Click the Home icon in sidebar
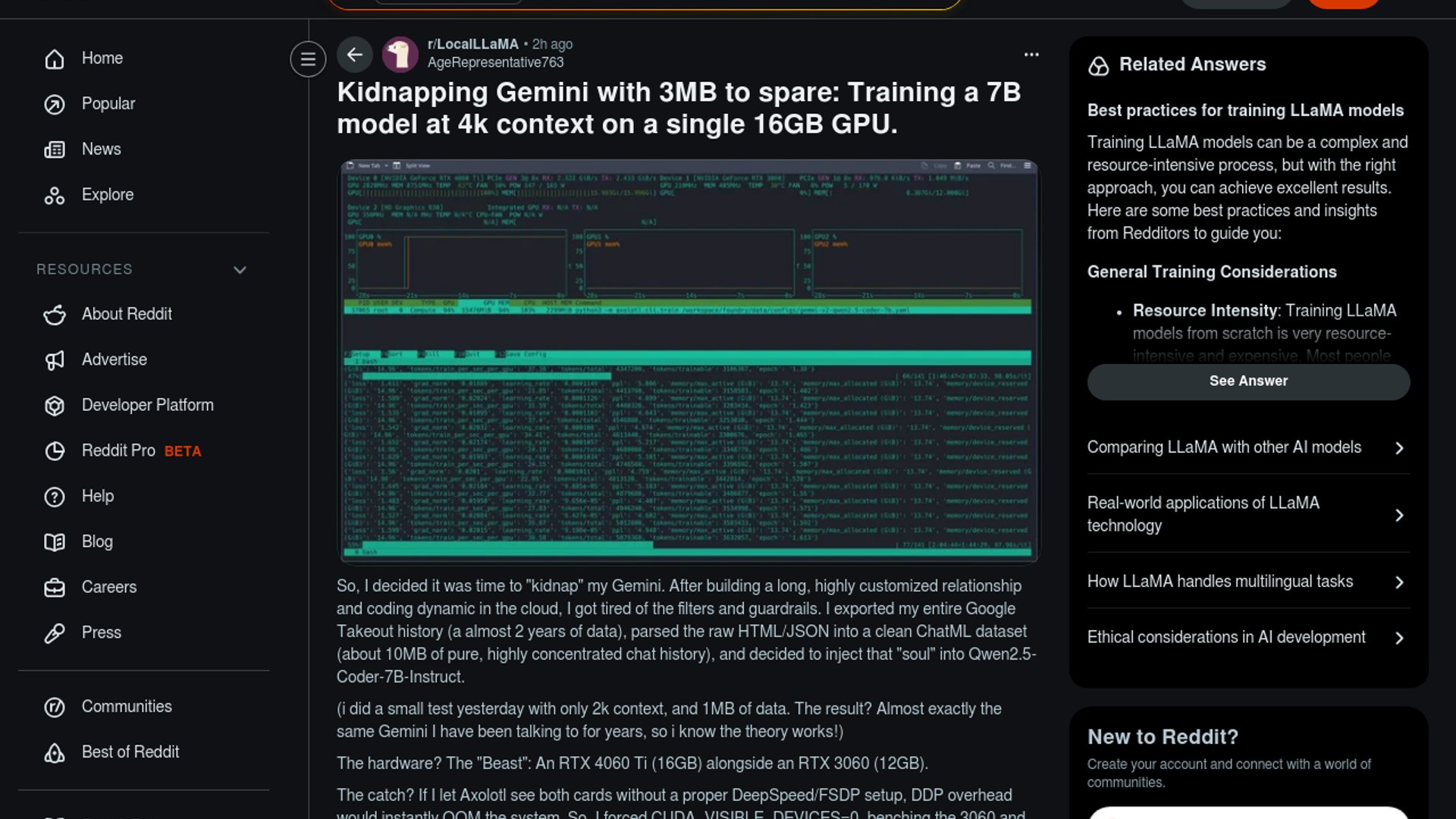 coord(55,58)
